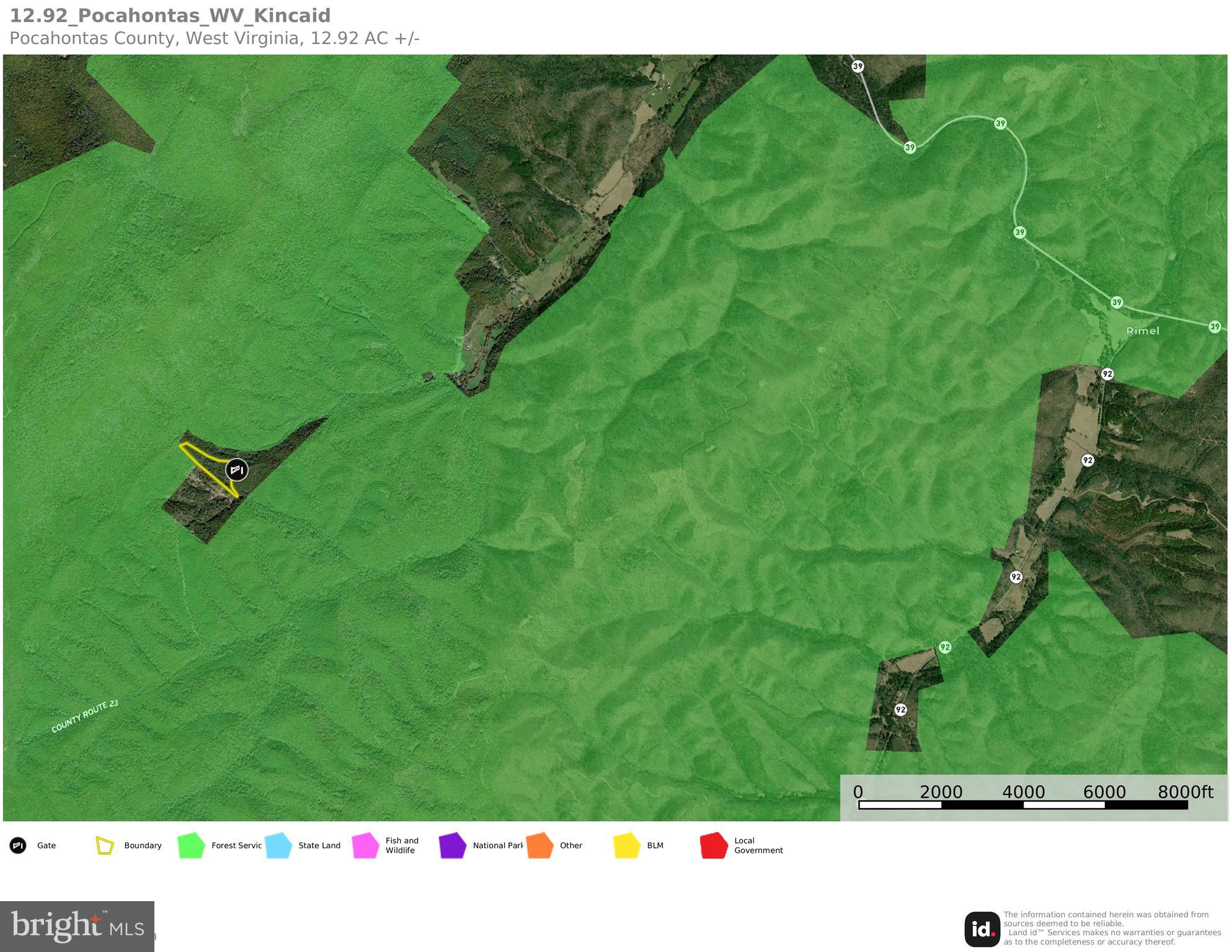Select the topmost route 39 shield
Image resolution: width=1232 pixels, height=952 pixels.
pos(858,67)
